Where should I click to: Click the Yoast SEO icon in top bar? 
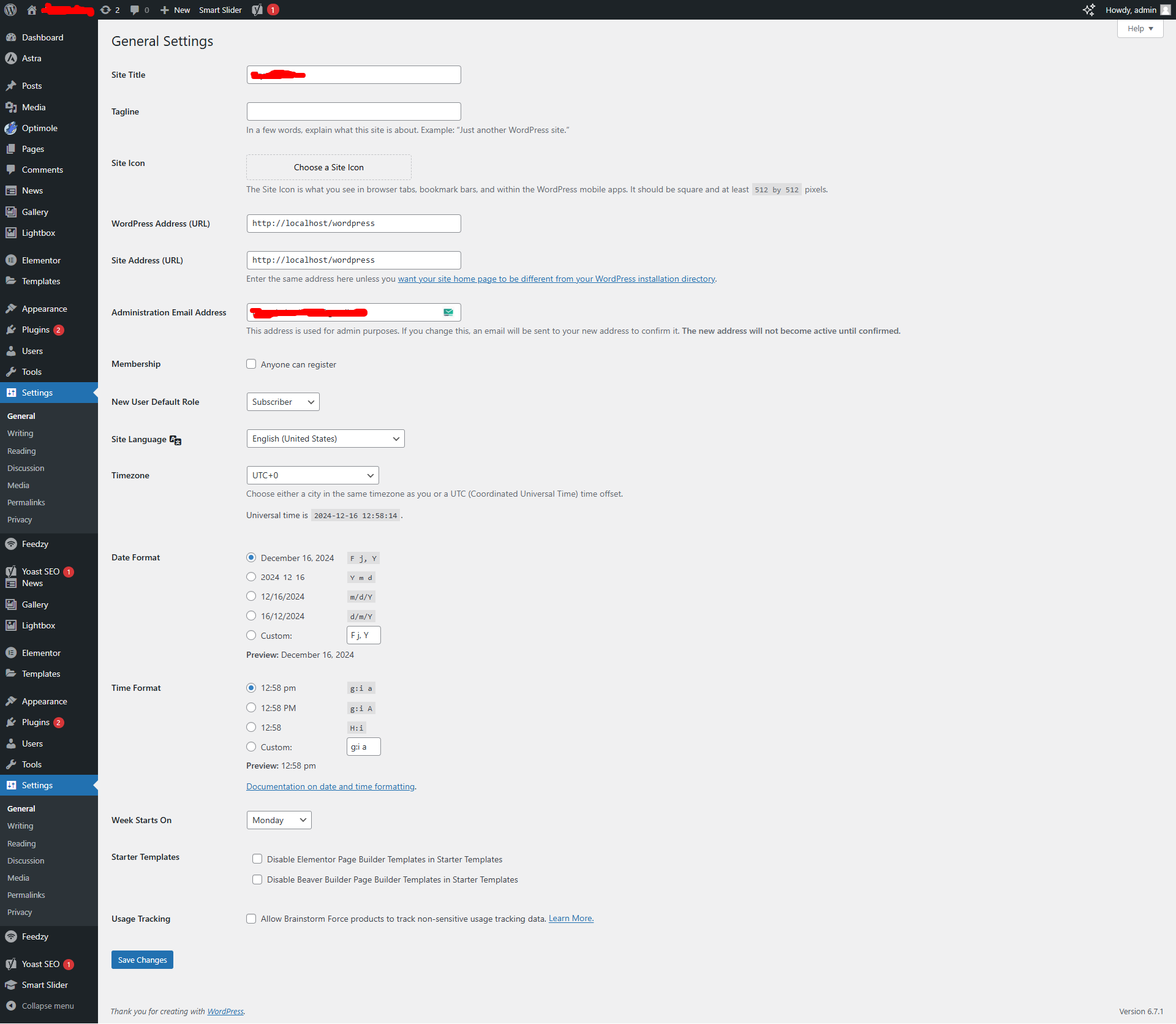click(x=257, y=10)
